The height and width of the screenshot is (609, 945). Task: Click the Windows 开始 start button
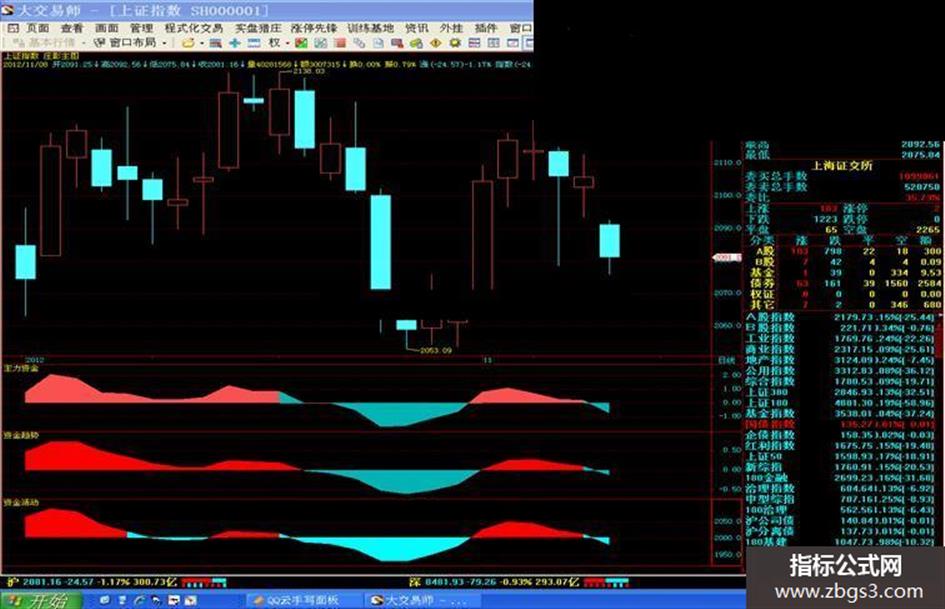pyautogui.click(x=41, y=601)
